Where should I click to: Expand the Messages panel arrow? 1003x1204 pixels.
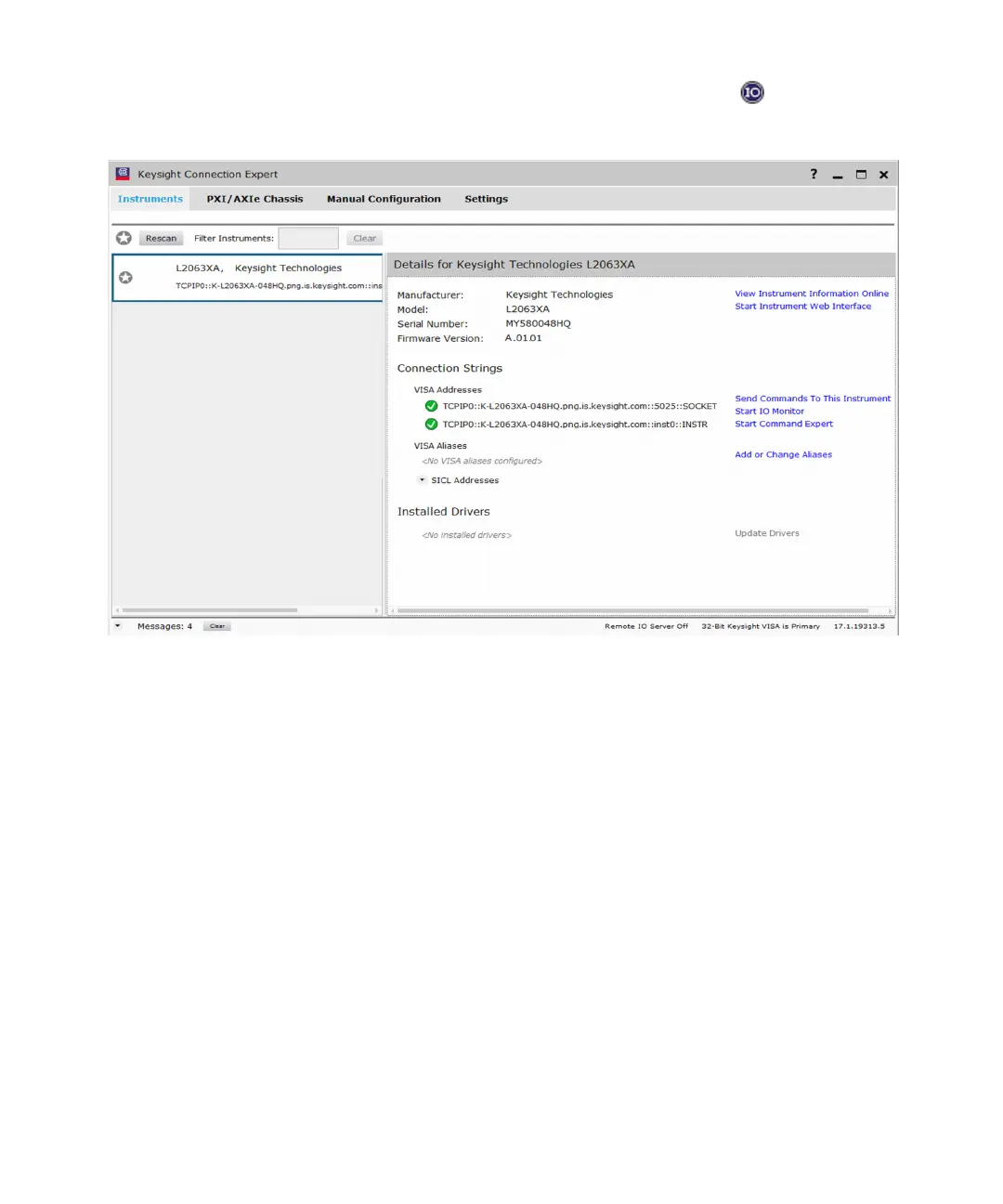[118, 626]
